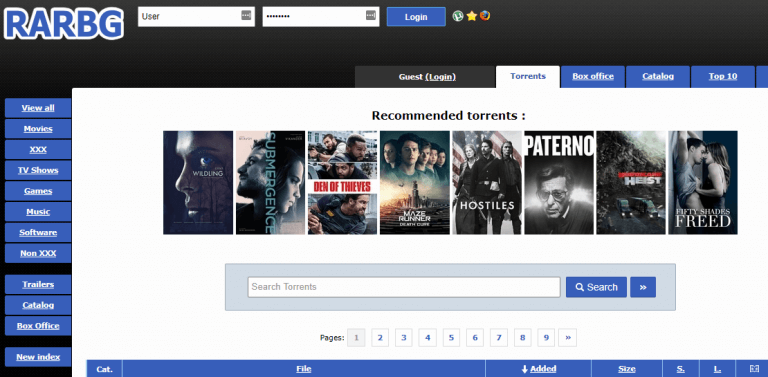Image resolution: width=768 pixels, height=377 pixels.
Task: Click in the Search Torrents input field
Action: (x=404, y=287)
